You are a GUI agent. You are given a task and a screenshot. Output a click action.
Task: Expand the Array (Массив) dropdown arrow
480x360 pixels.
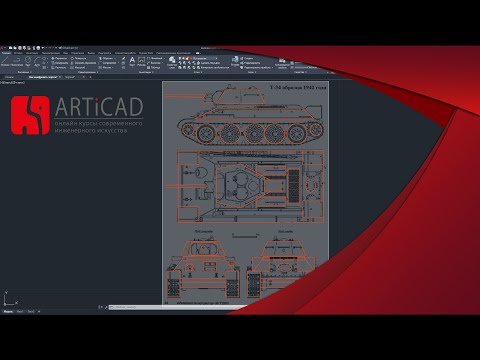[x=113, y=68]
